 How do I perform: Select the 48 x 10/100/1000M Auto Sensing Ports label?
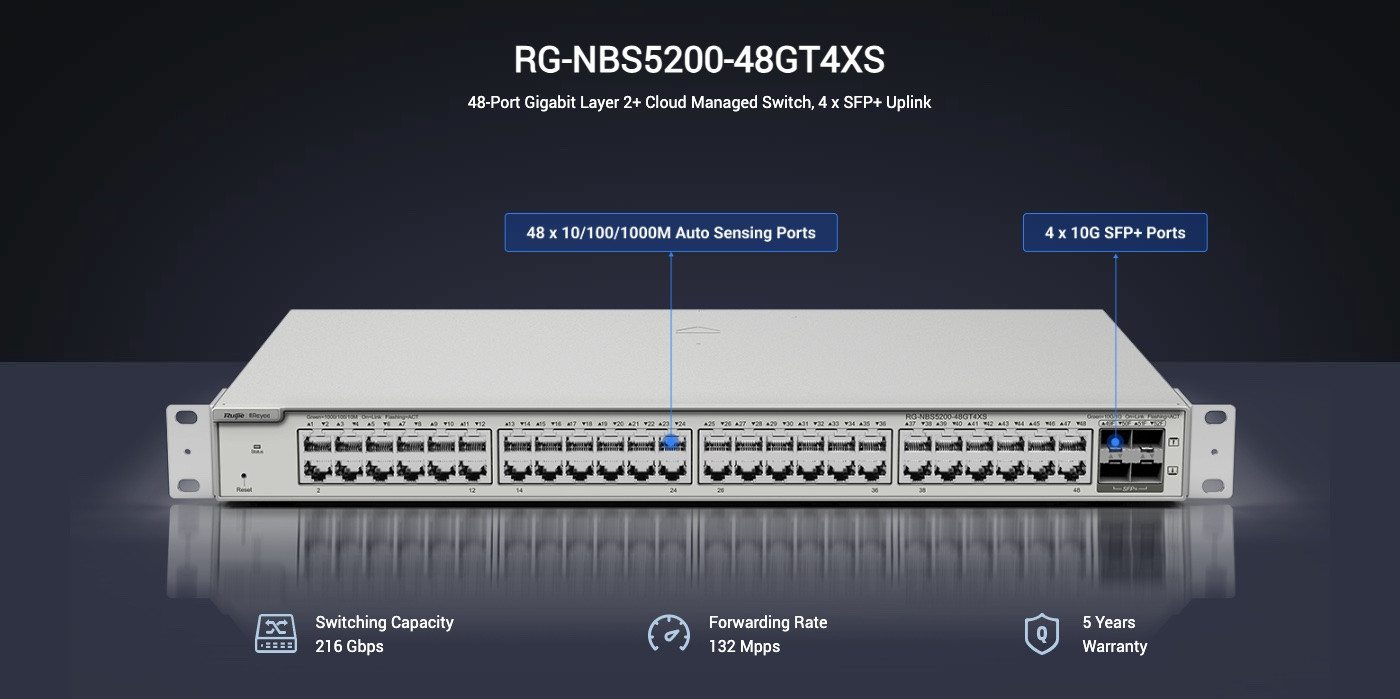click(671, 233)
